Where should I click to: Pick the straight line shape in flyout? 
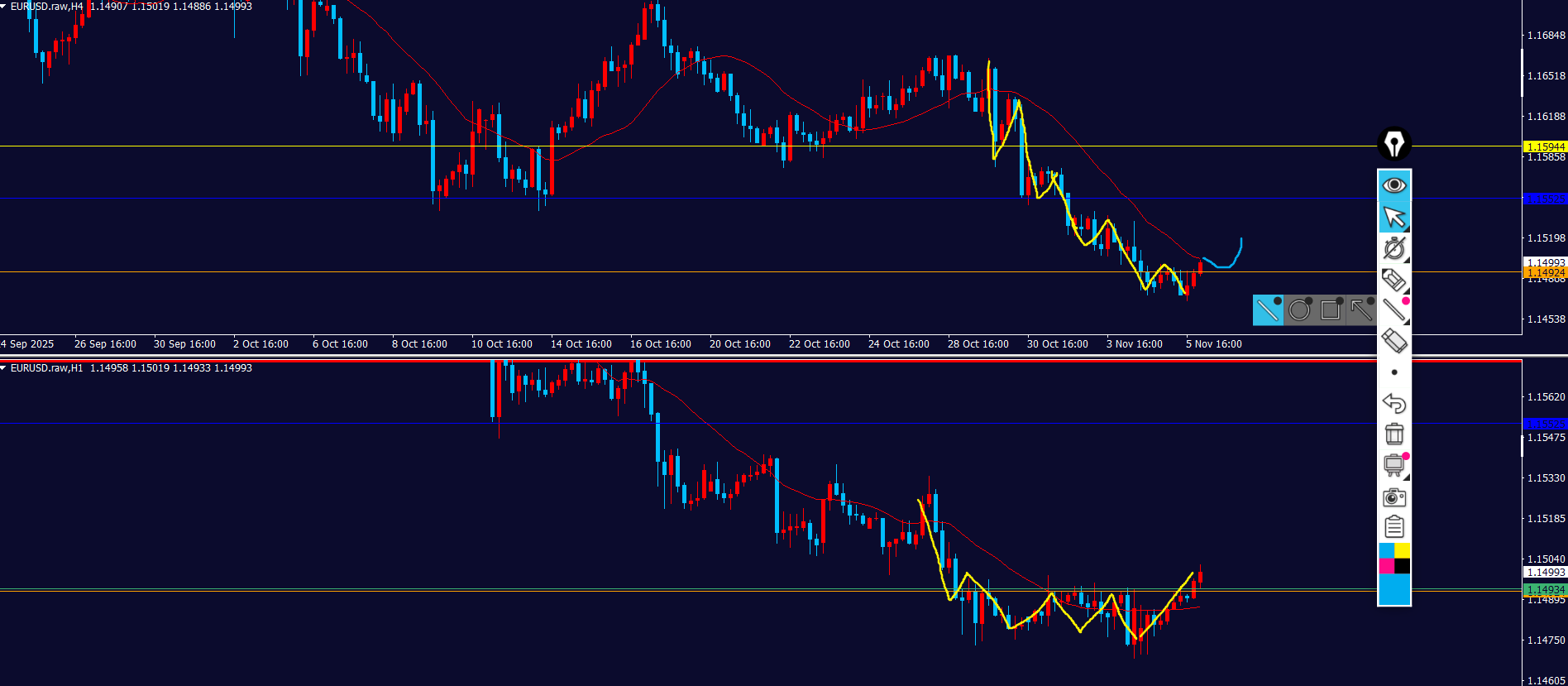(1268, 310)
